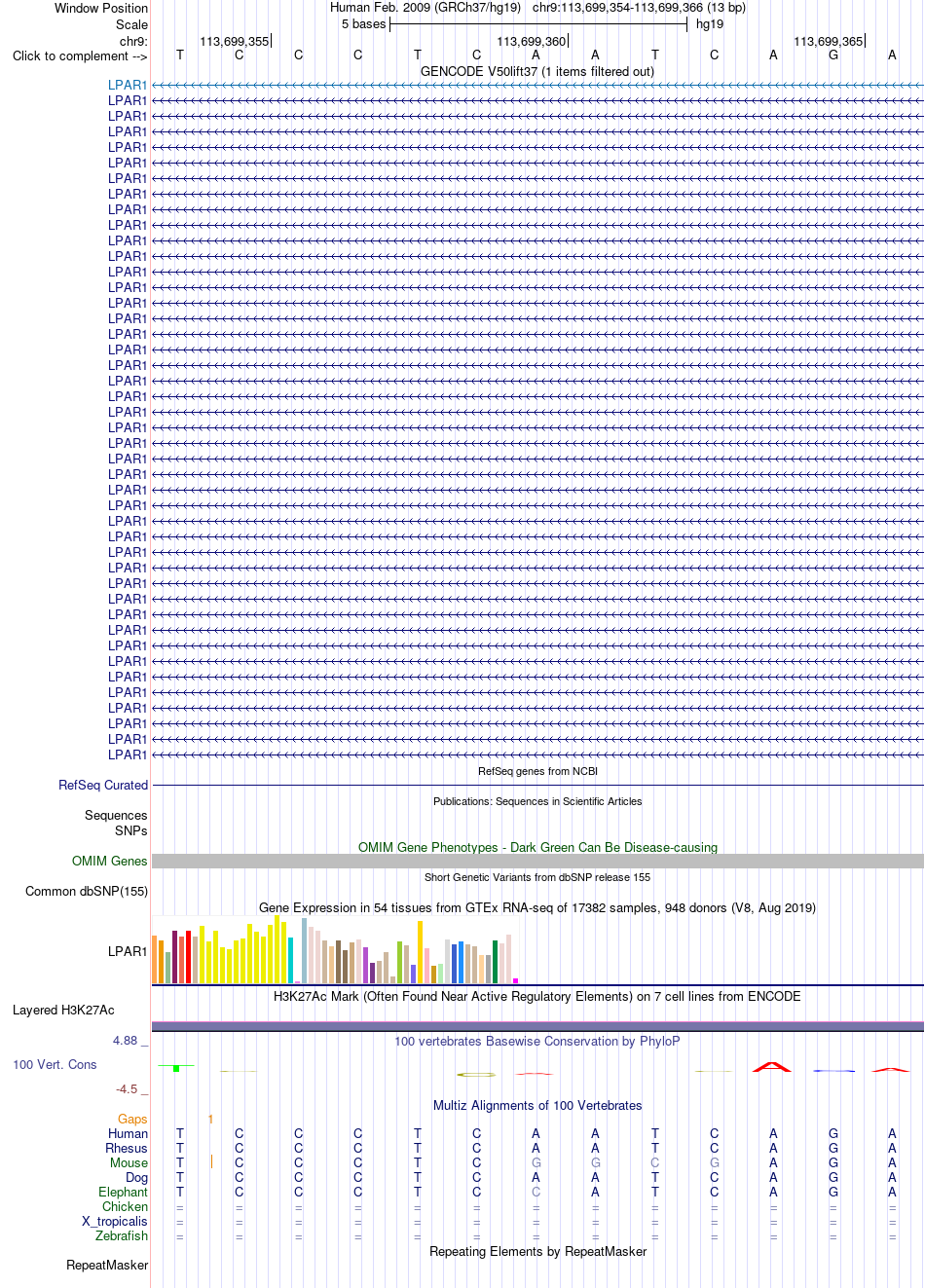This screenshot has height=1288, width=925.
Task: Click LPAR1 label beside GTEx bar chart
Action: tap(128, 951)
